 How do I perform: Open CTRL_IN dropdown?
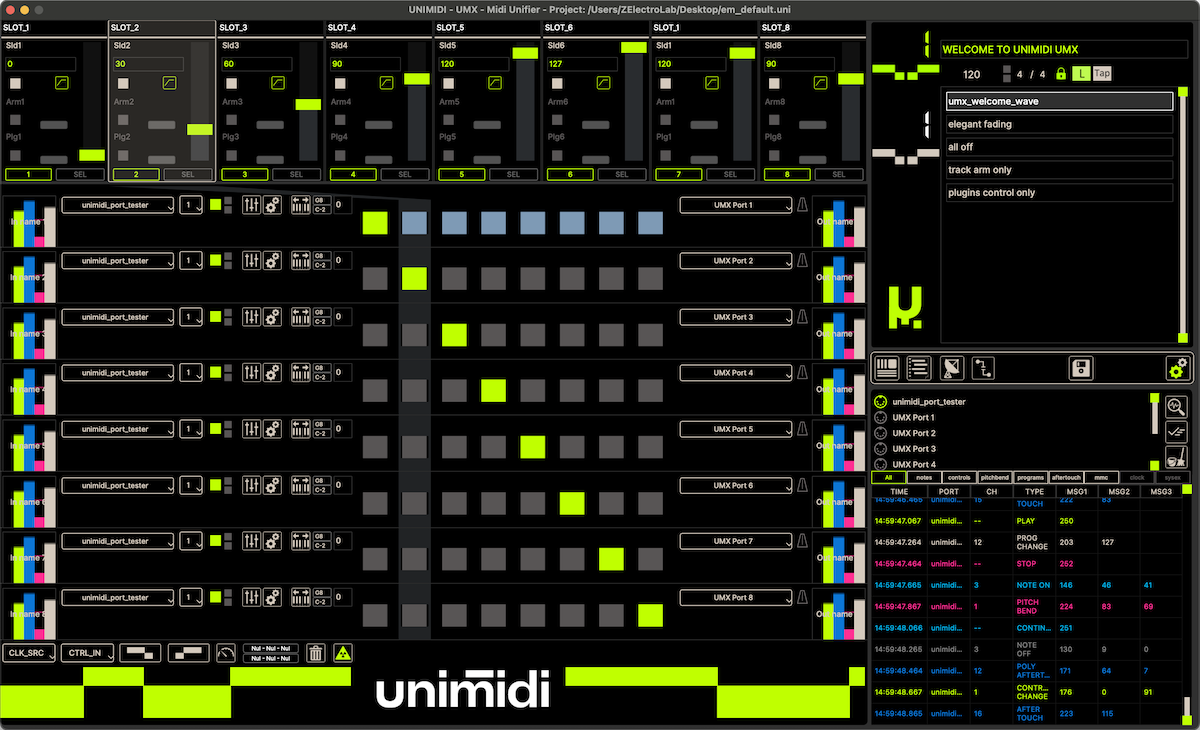tap(86, 653)
